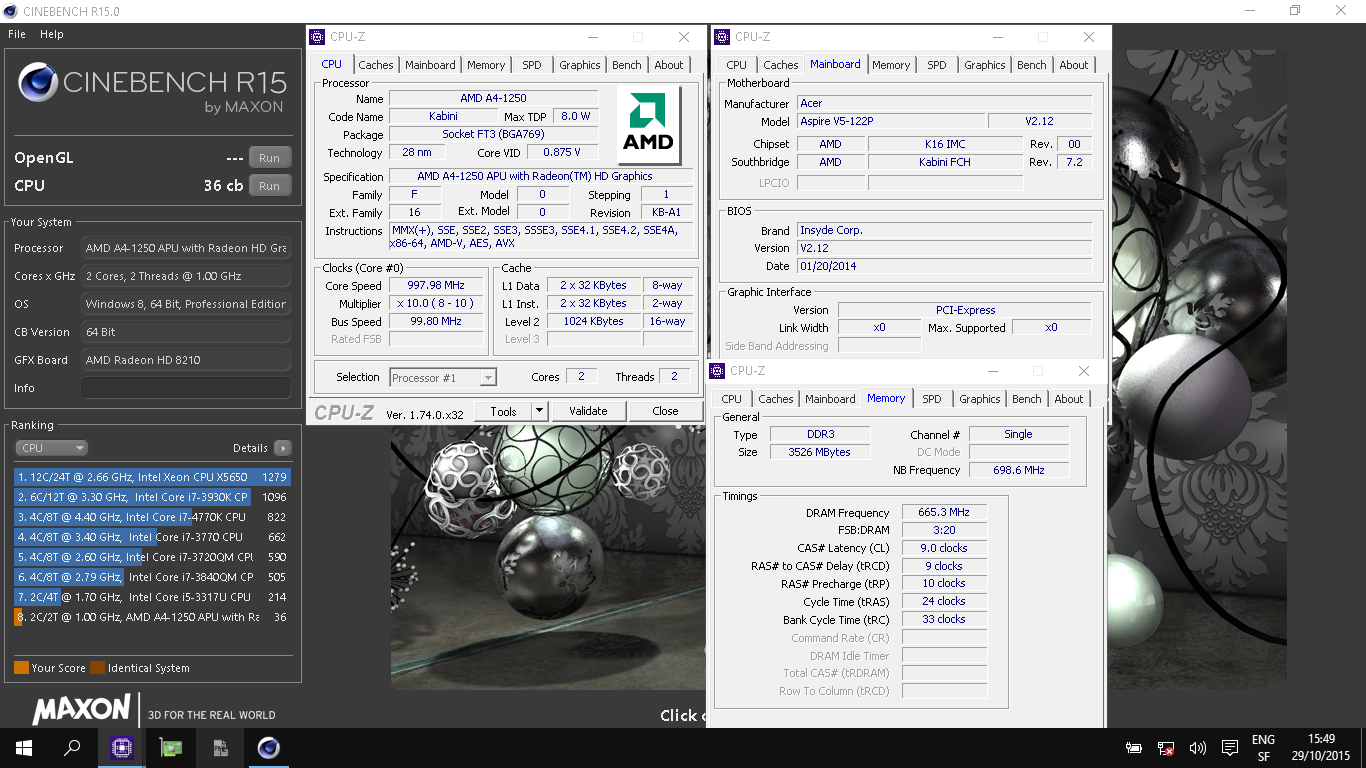Open the green graphics card taskbar icon
This screenshot has height=768, width=1366.
click(171, 747)
